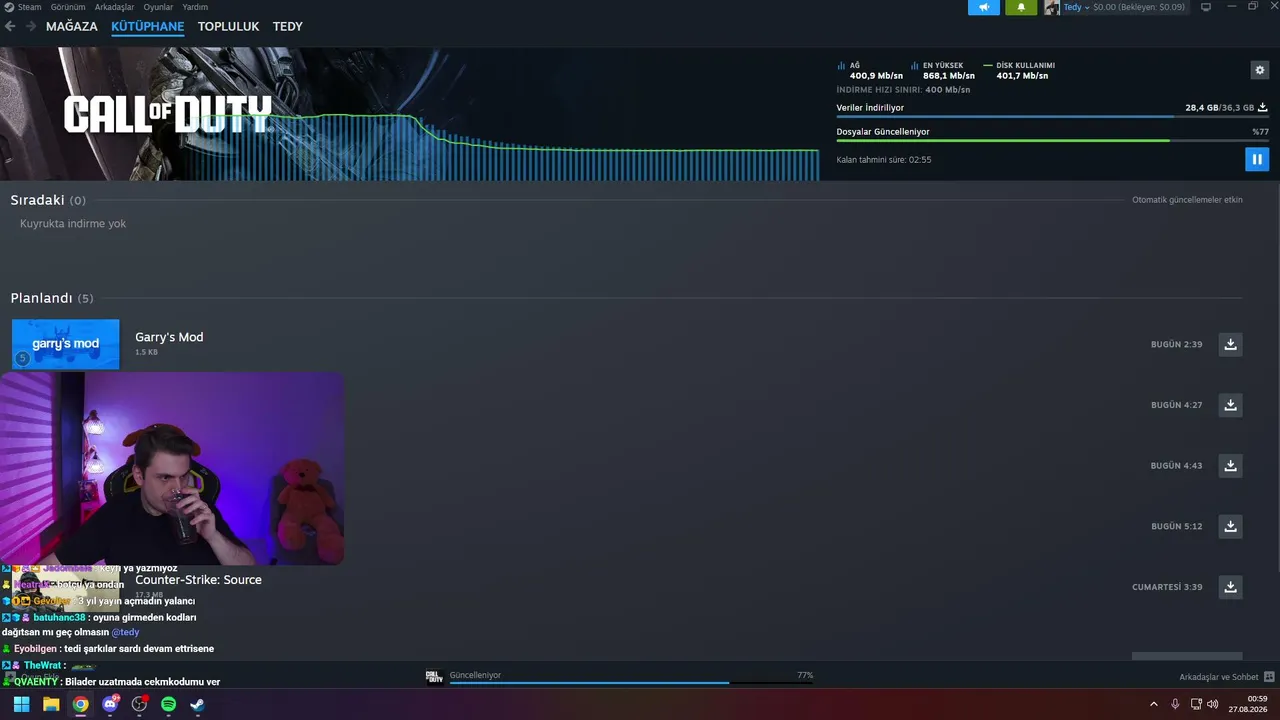Download Garry's Mod scheduled BUGÜN 2:39
1280x720 pixels.
(x=1230, y=345)
